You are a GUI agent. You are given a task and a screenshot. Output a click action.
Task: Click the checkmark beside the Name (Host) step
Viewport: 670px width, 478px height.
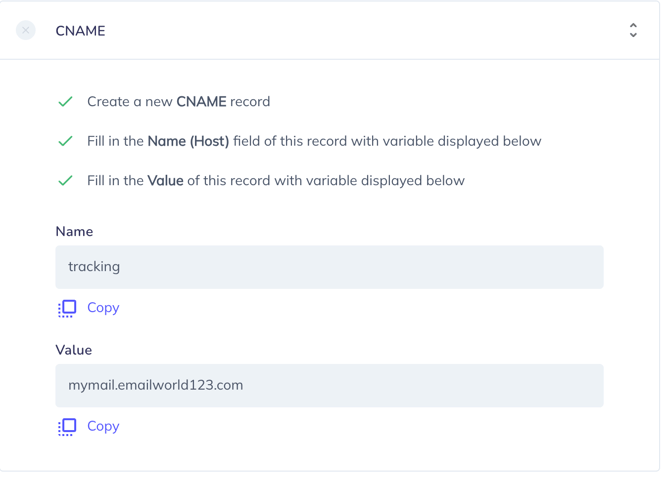point(65,142)
